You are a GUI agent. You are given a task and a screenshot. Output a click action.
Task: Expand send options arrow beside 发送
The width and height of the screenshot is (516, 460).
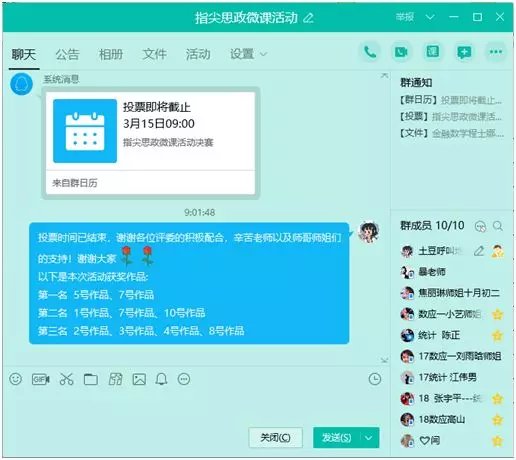(369, 438)
